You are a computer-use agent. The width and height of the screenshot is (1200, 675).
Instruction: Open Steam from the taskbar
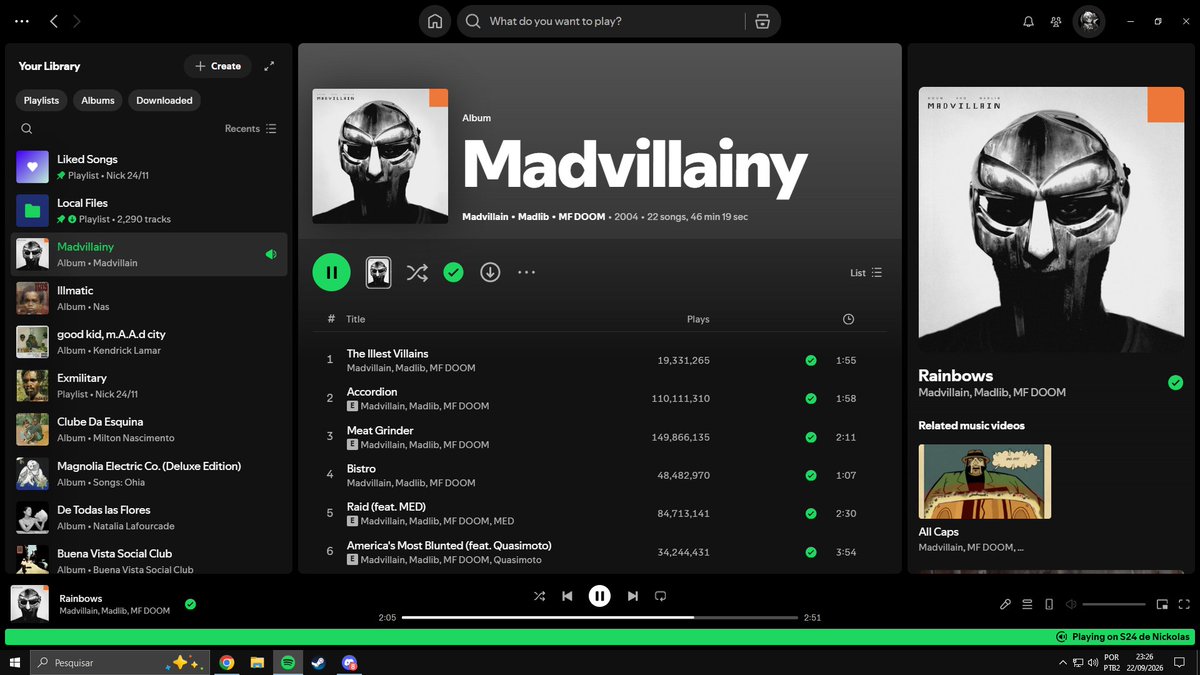tap(318, 662)
